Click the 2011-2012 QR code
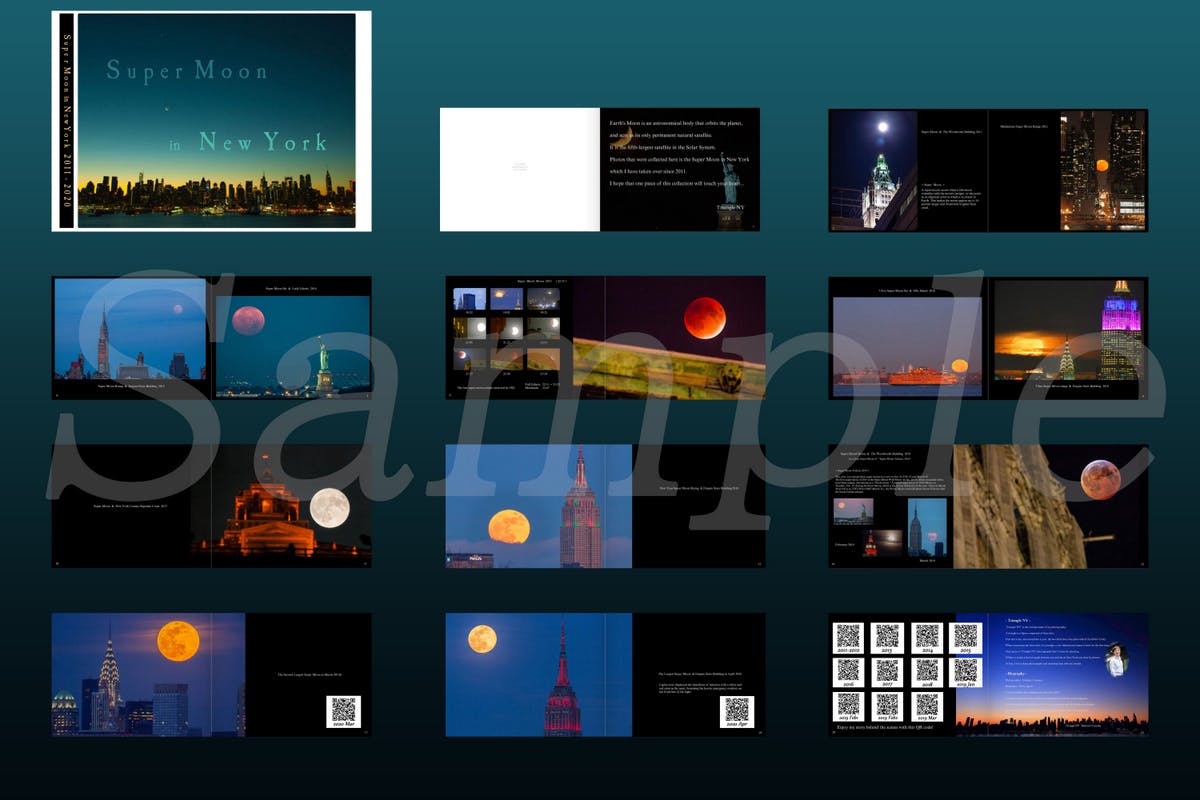Image resolution: width=1200 pixels, height=800 pixels. pyautogui.click(x=848, y=637)
